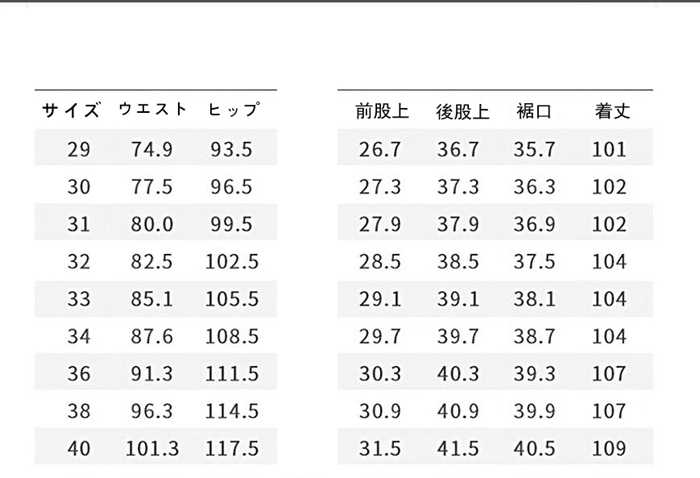Select the front rise value 26.7
The width and height of the screenshot is (700, 478).
click(x=379, y=150)
